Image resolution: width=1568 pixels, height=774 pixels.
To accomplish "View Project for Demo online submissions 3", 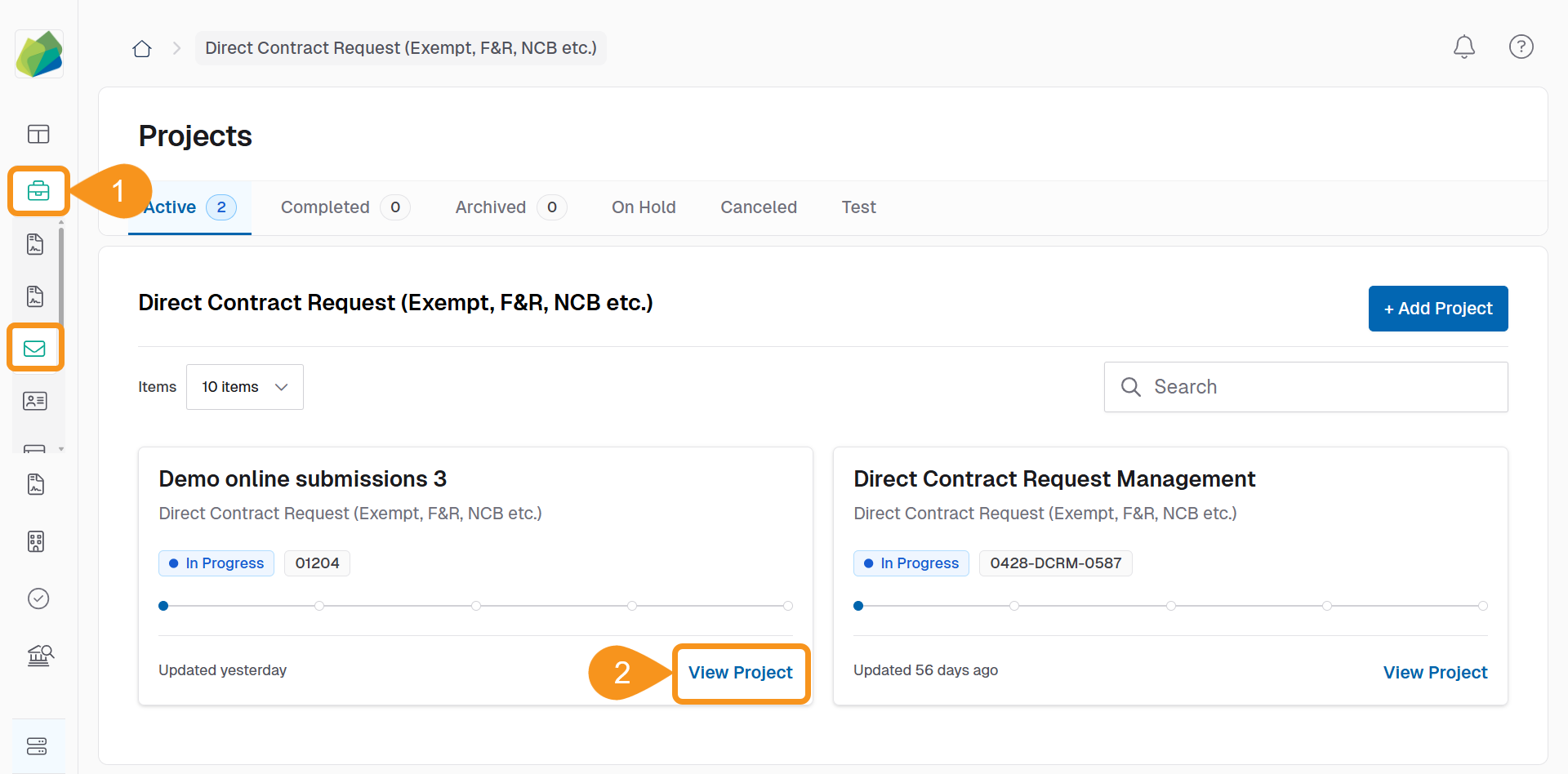I will (740, 673).
